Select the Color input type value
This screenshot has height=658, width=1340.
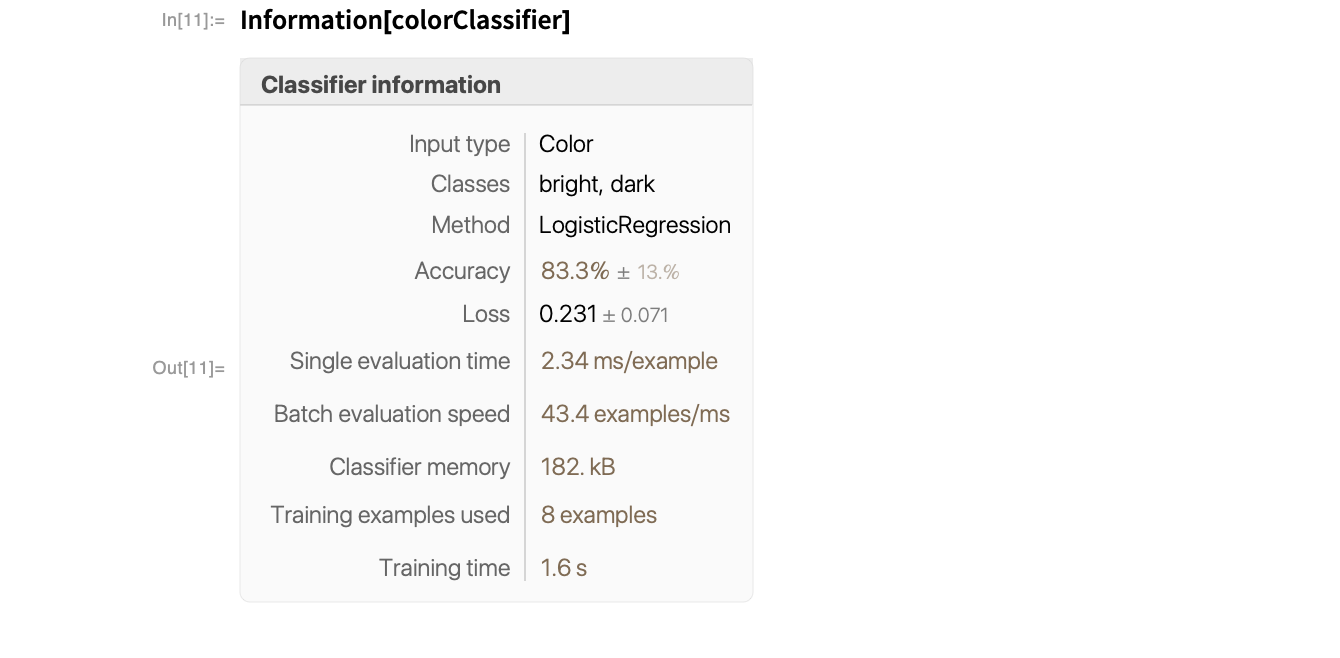566,144
